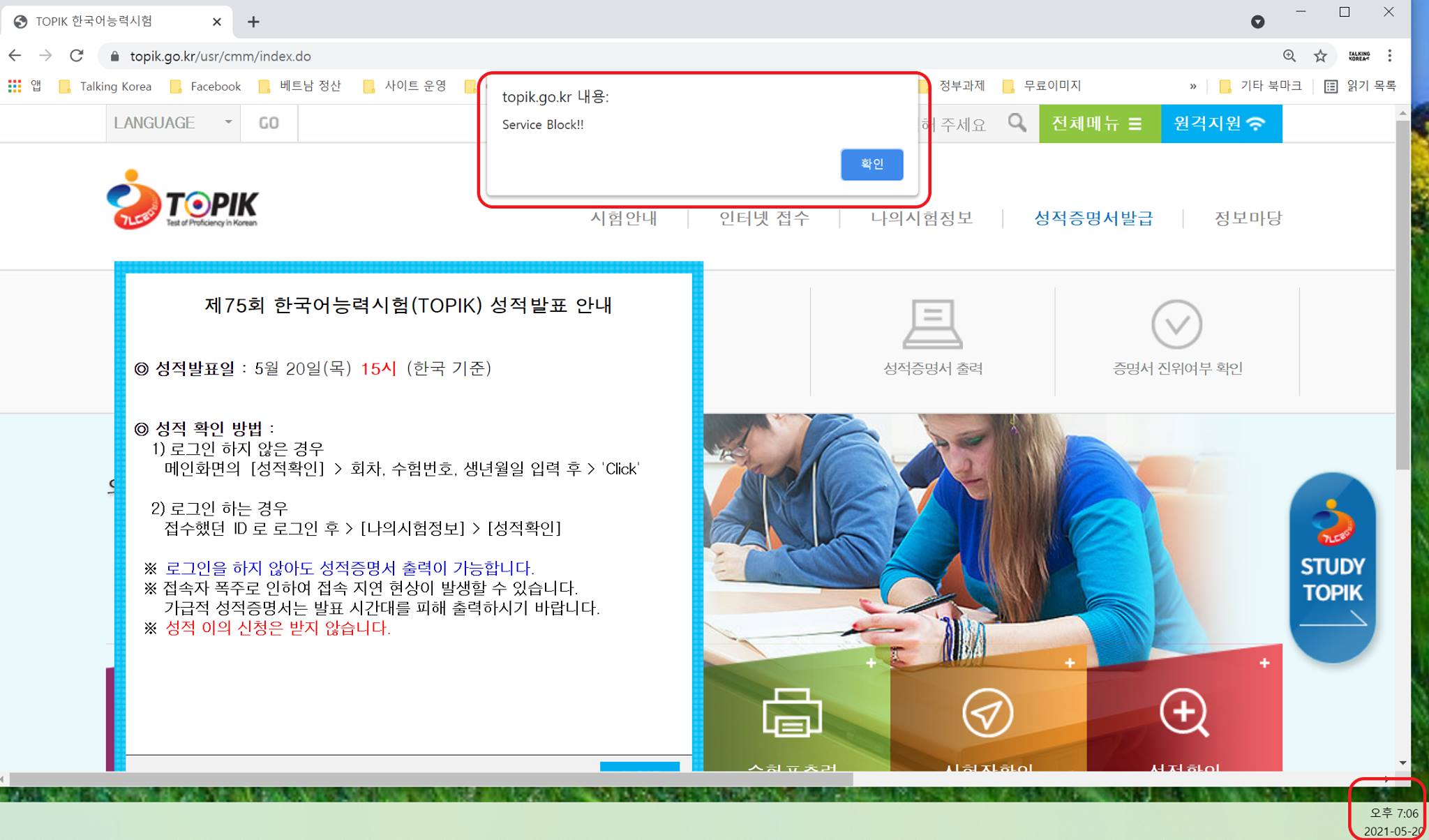Image resolution: width=1429 pixels, height=840 pixels.
Task: Click the vertical scrollbar thumb of the page
Action: tap(1402, 294)
